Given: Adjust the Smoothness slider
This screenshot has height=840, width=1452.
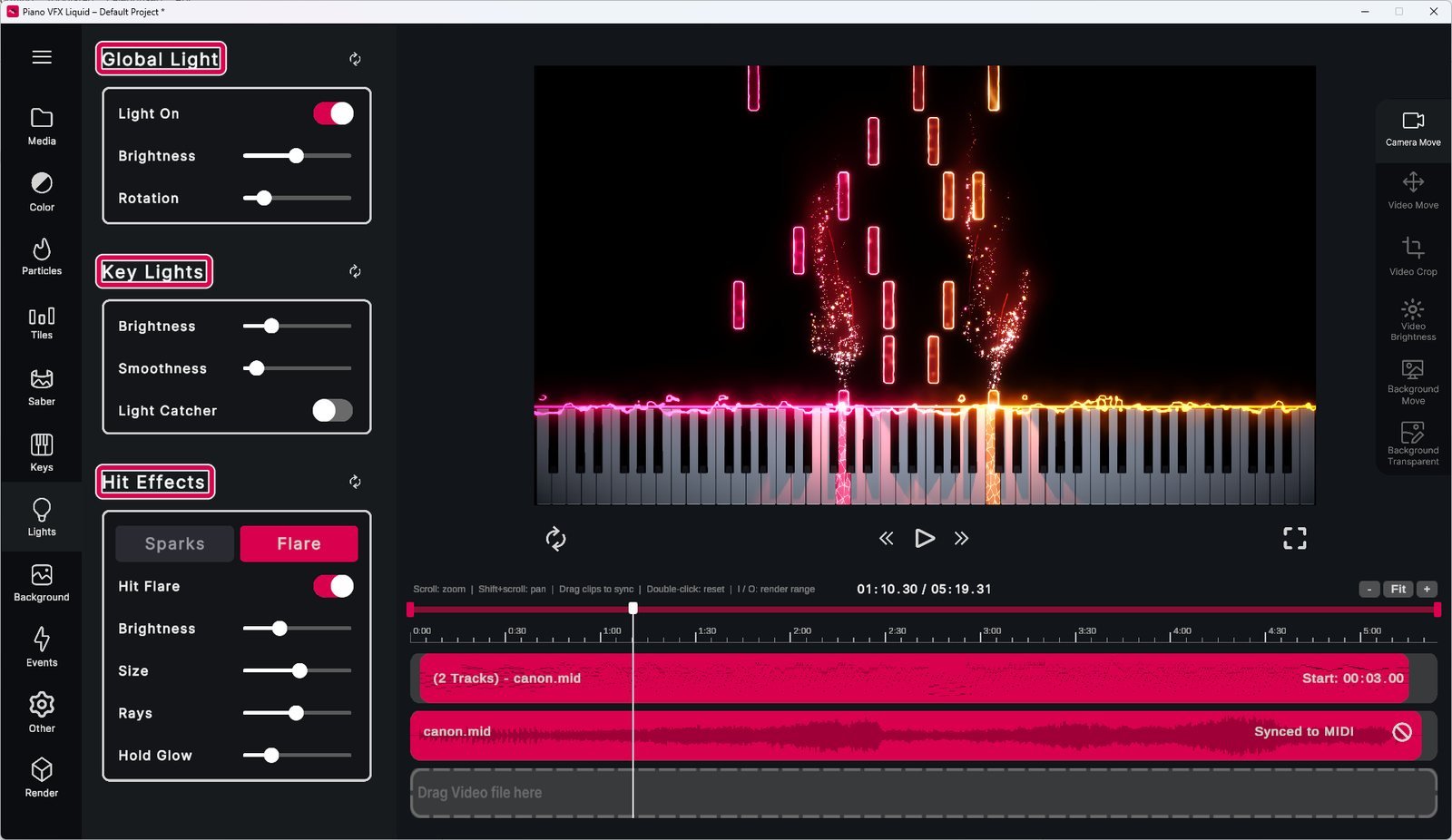Looking at the screenshot, I should 297,368.
